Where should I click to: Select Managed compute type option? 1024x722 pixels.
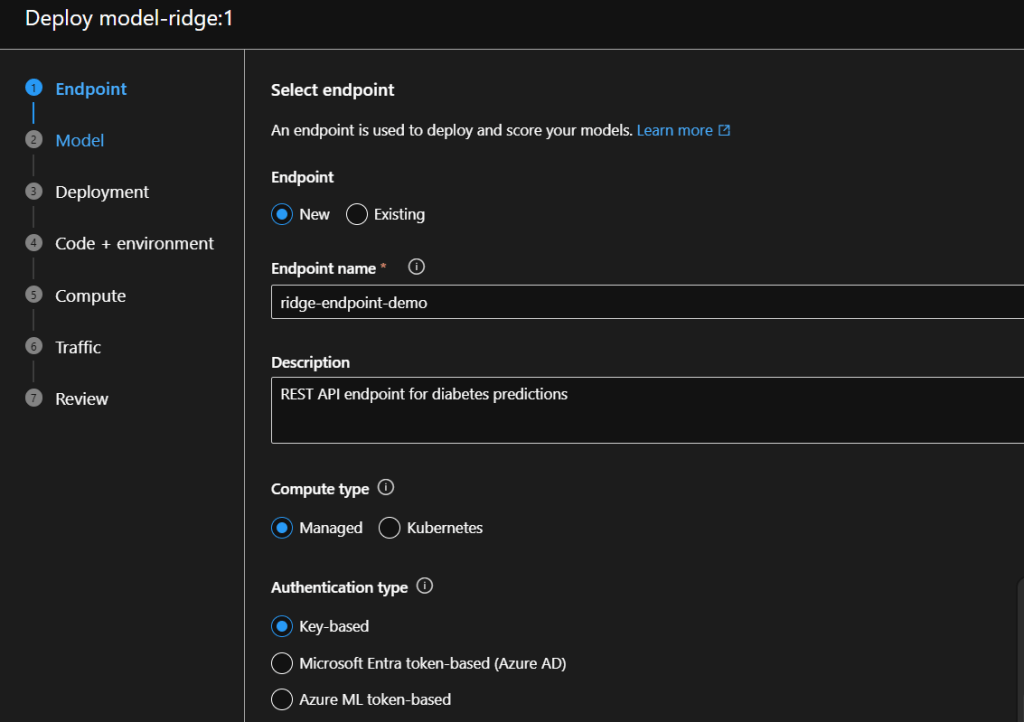[282, 528]
